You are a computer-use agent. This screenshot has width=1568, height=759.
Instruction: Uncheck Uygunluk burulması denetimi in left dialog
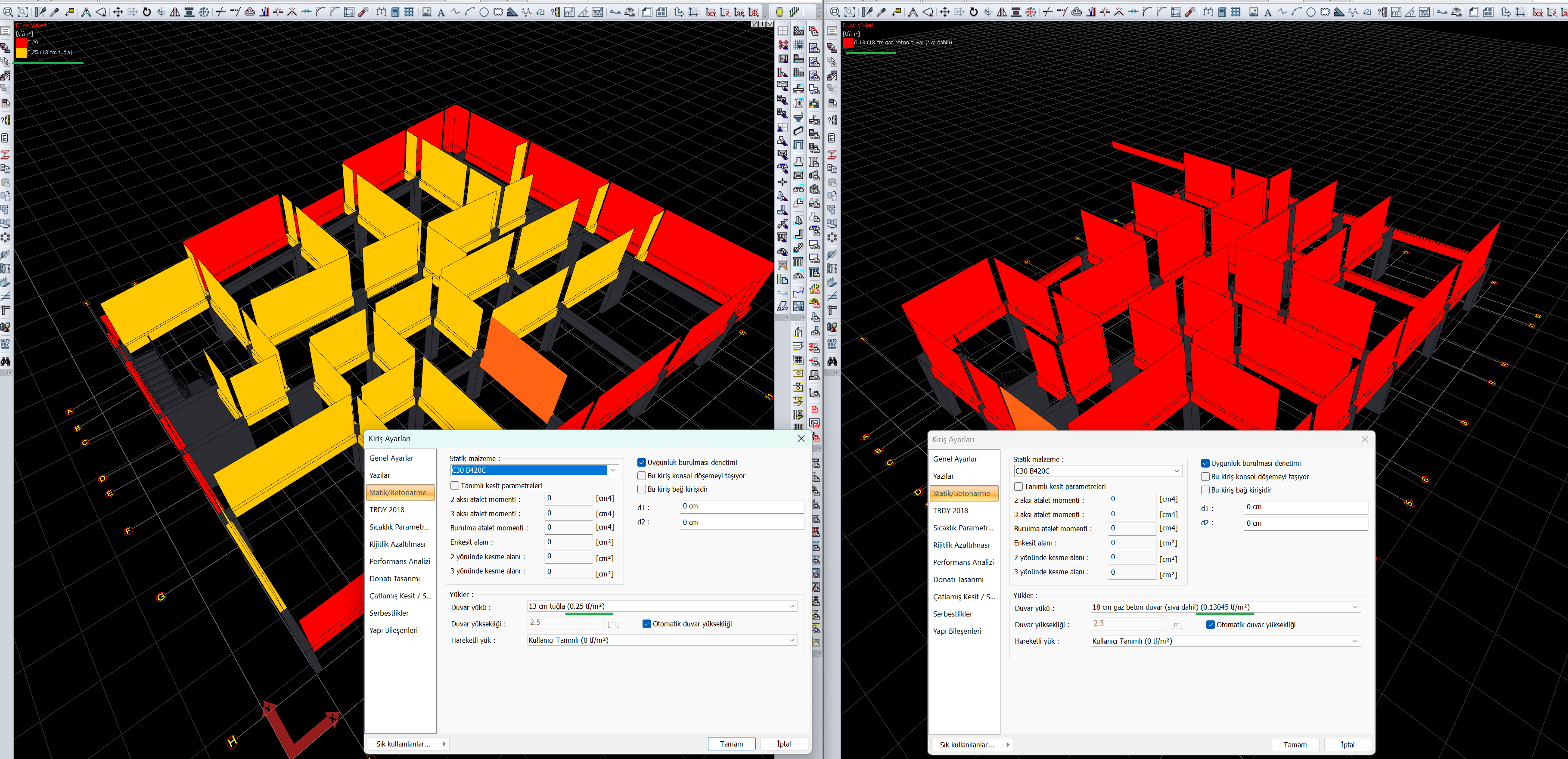(x=642, y=462)
